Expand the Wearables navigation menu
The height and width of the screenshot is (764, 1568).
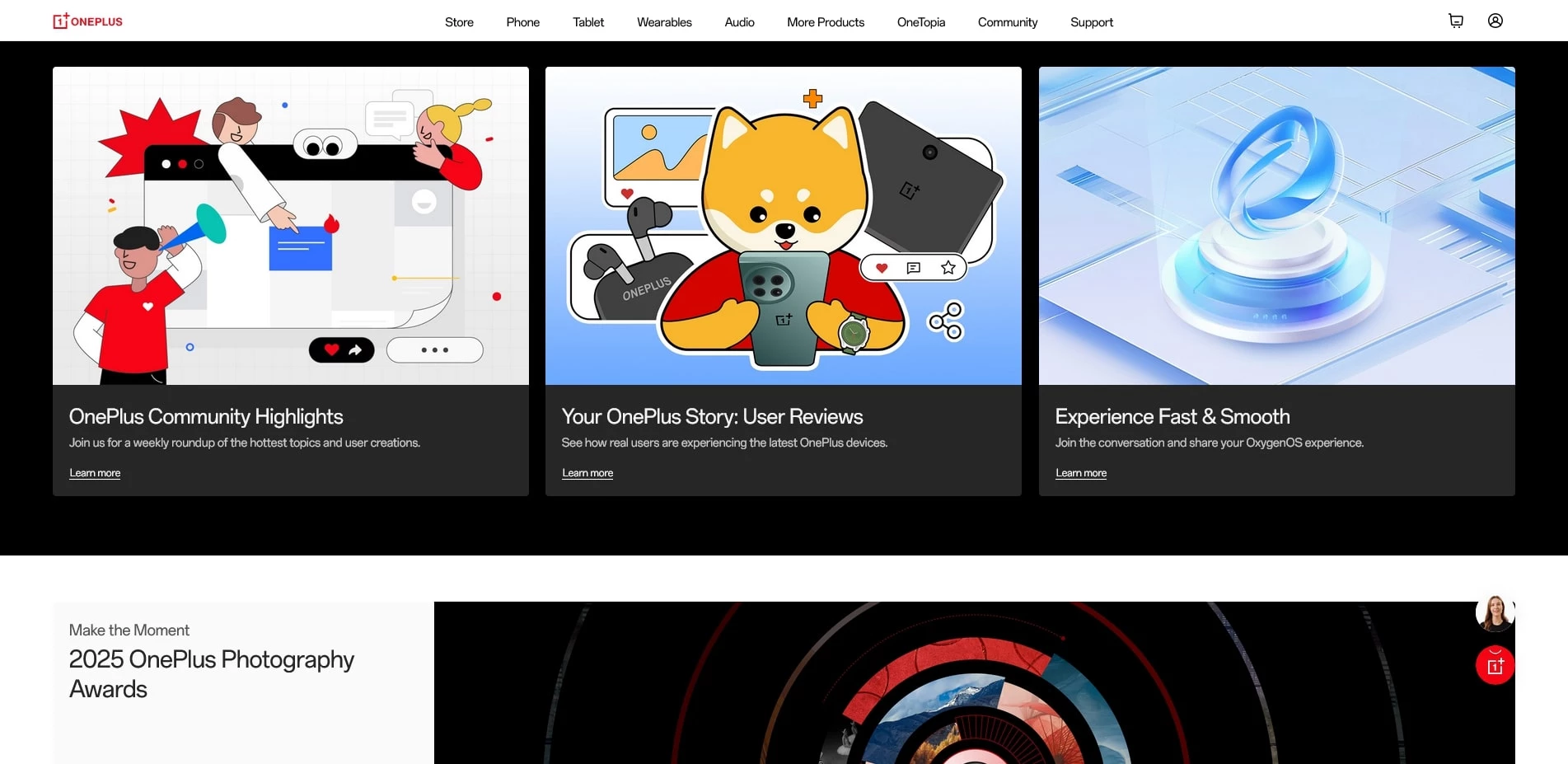point(664,22)
